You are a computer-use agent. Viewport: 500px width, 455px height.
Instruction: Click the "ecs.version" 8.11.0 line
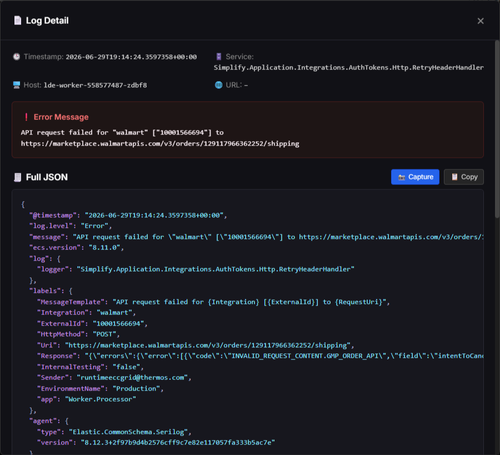tap(77, 248)
